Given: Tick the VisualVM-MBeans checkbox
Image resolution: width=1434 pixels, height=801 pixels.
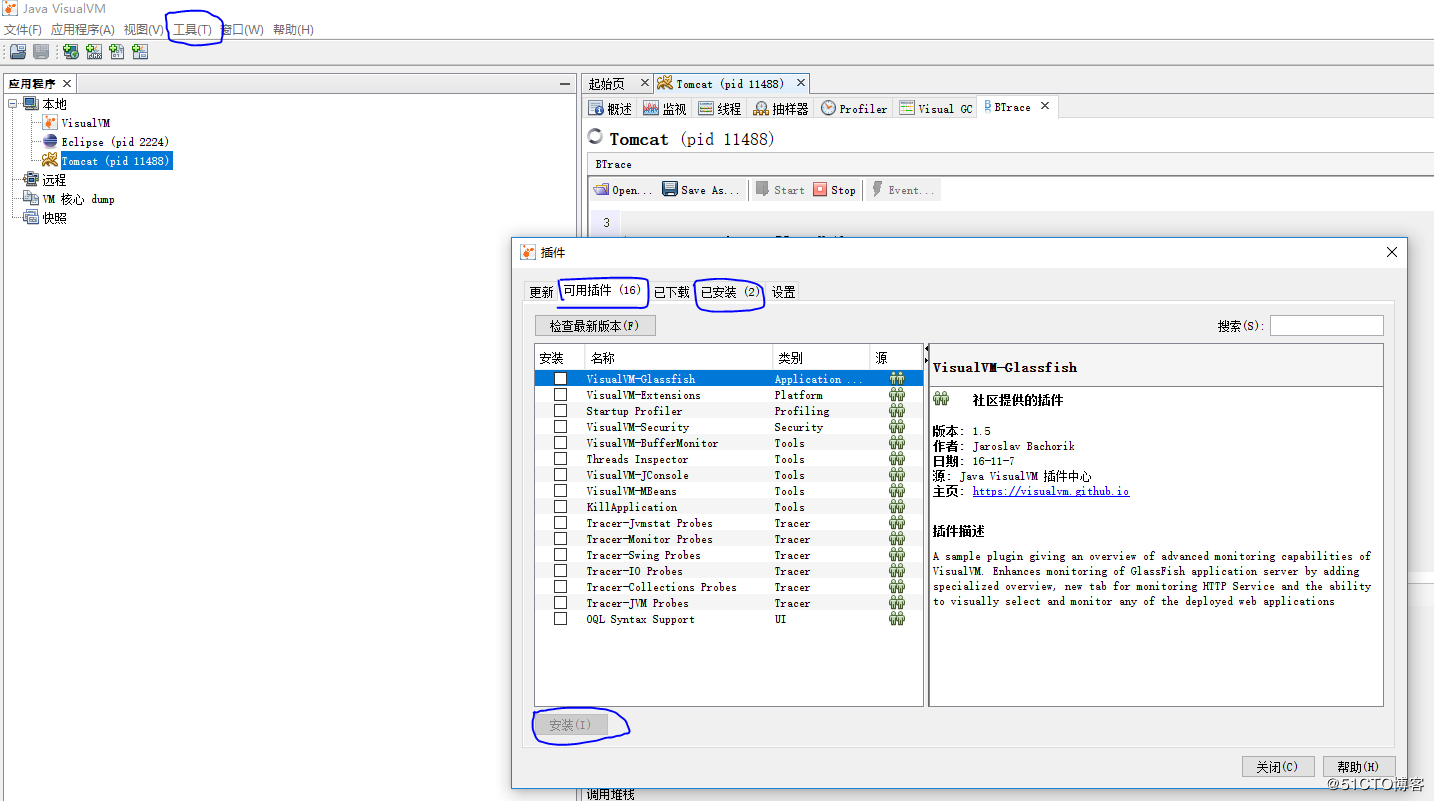Looking at the screenshot, I should [560, 491].
